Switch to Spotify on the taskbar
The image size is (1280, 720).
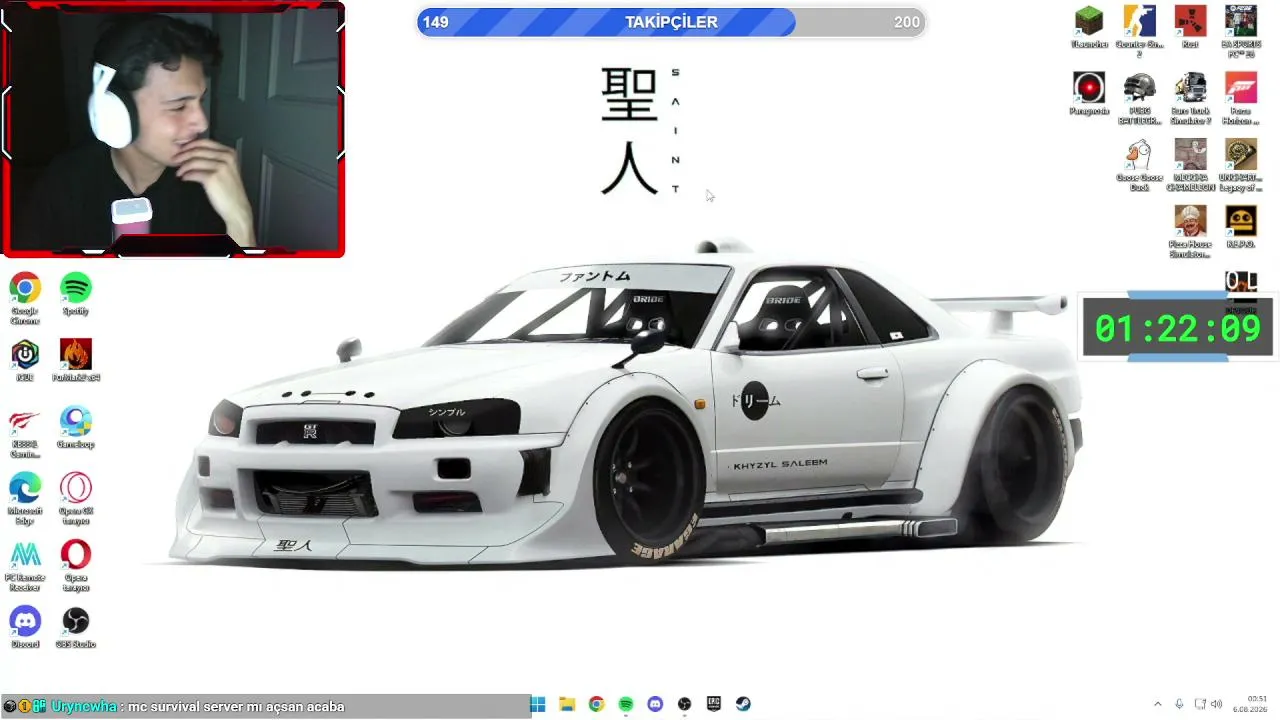(626, 704)
